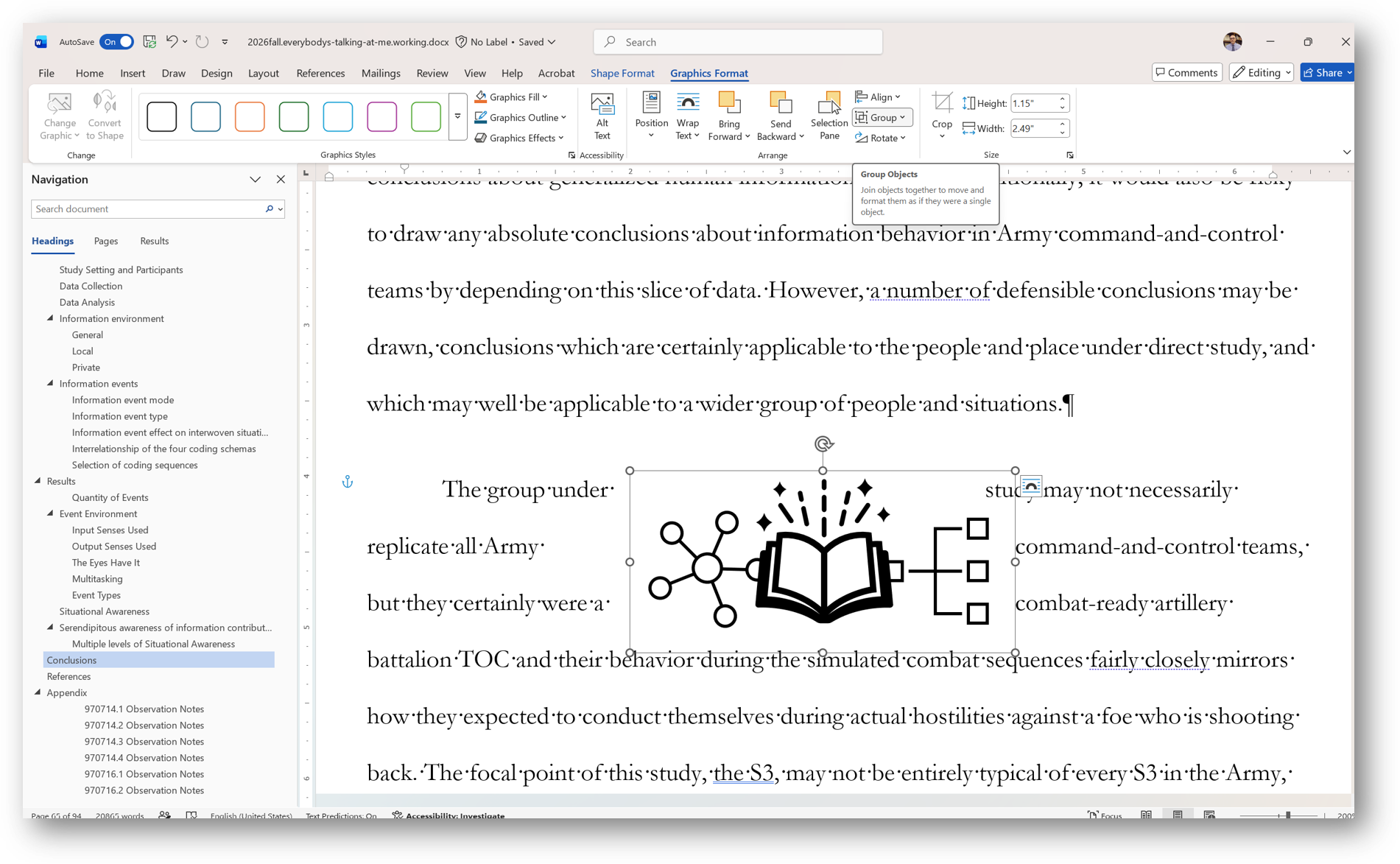Viewport: 1400px width, 864px height.
Task: Open Graphics Outline dropdown
Action: (x=521, y=117)
